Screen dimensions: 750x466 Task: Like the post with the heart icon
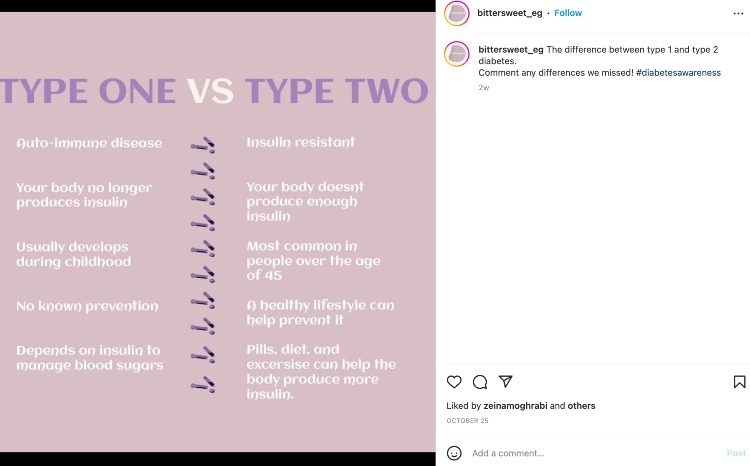(454, 382)
